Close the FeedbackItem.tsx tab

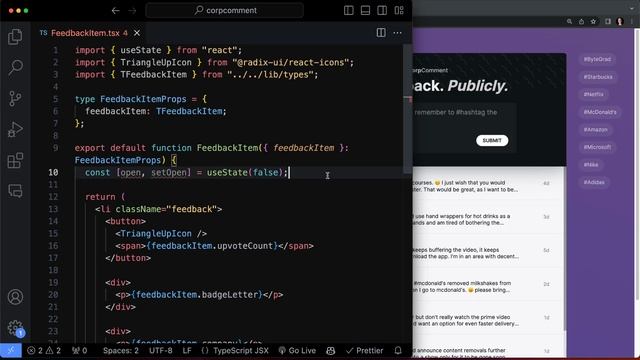tap(137, 33)
